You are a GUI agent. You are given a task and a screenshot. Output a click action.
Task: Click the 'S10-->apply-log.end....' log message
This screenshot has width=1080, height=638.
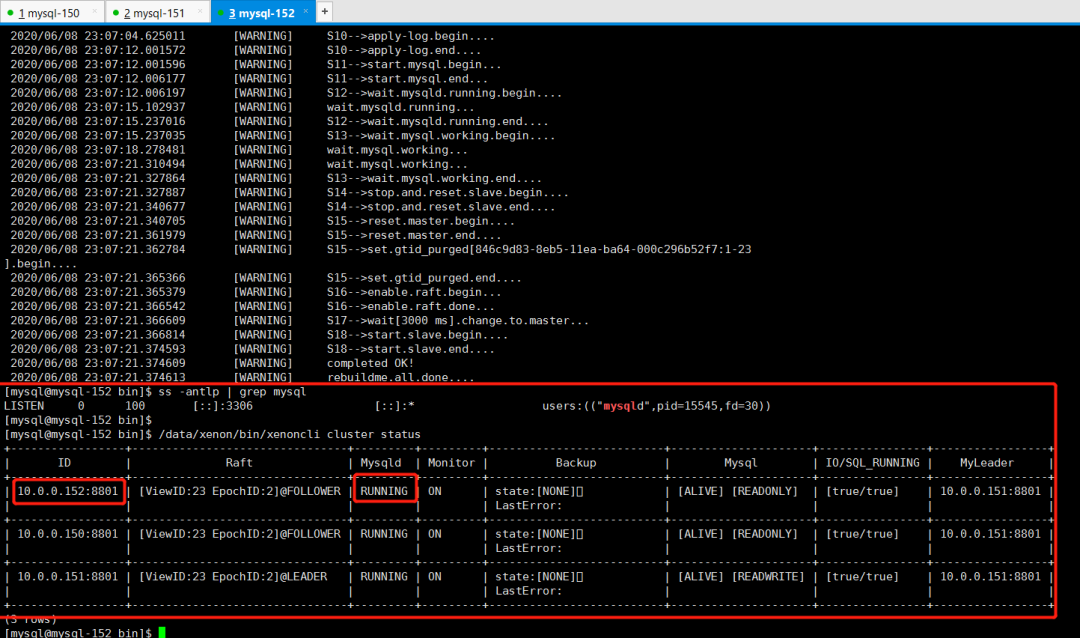tap(404, 50)
